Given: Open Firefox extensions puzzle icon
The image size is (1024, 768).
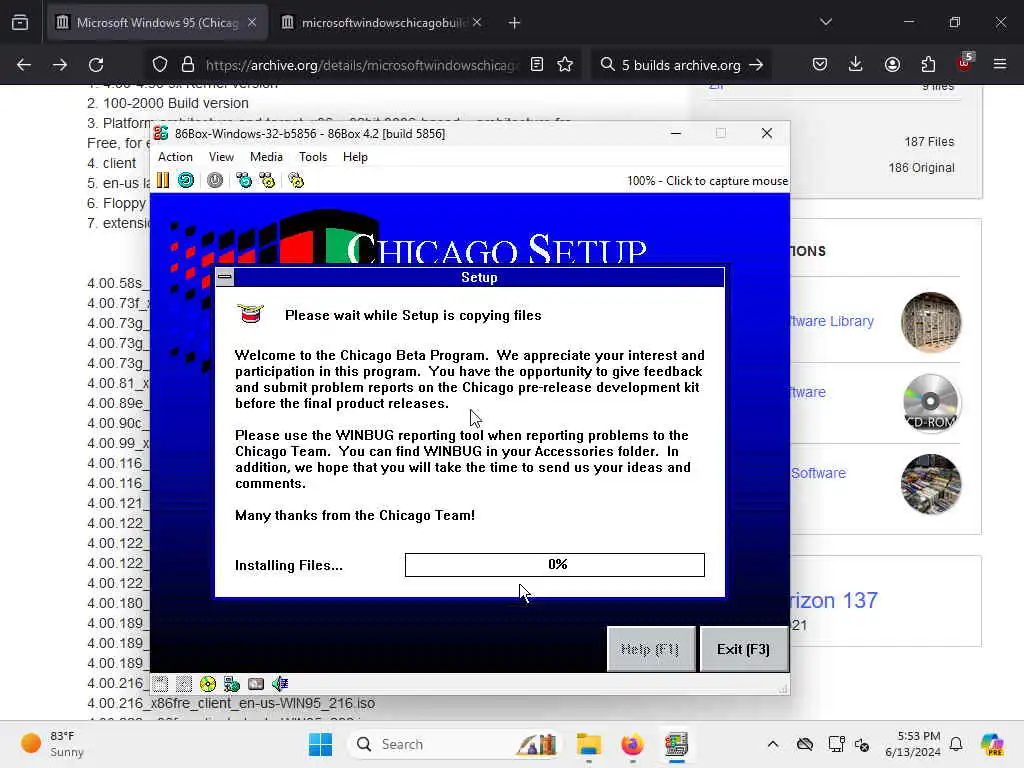Looking at the screenshot, I should 928,65.
